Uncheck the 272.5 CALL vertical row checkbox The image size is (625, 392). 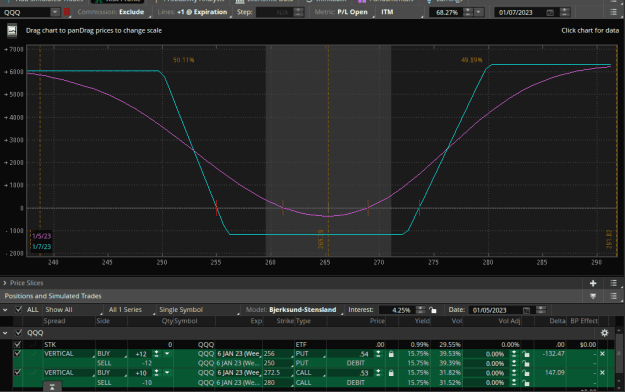pyautogui.click(x=17, y=372)
